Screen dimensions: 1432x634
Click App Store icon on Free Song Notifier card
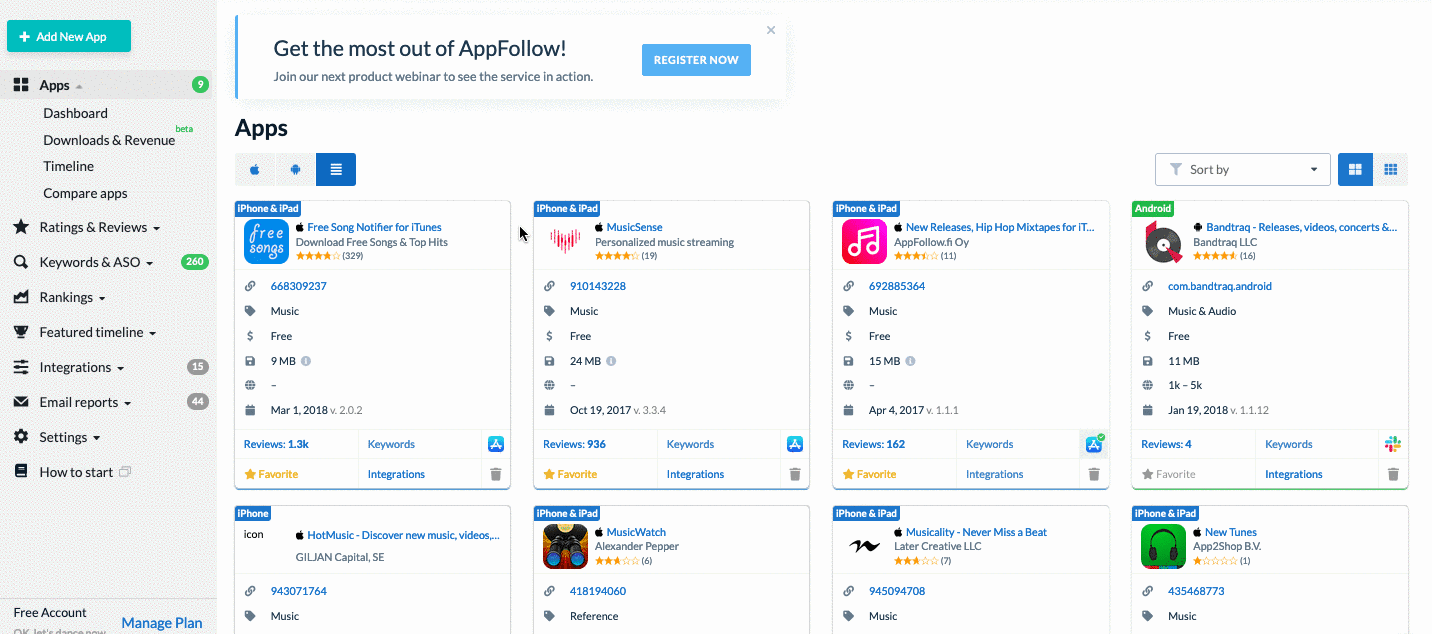[x=496, y=444]
